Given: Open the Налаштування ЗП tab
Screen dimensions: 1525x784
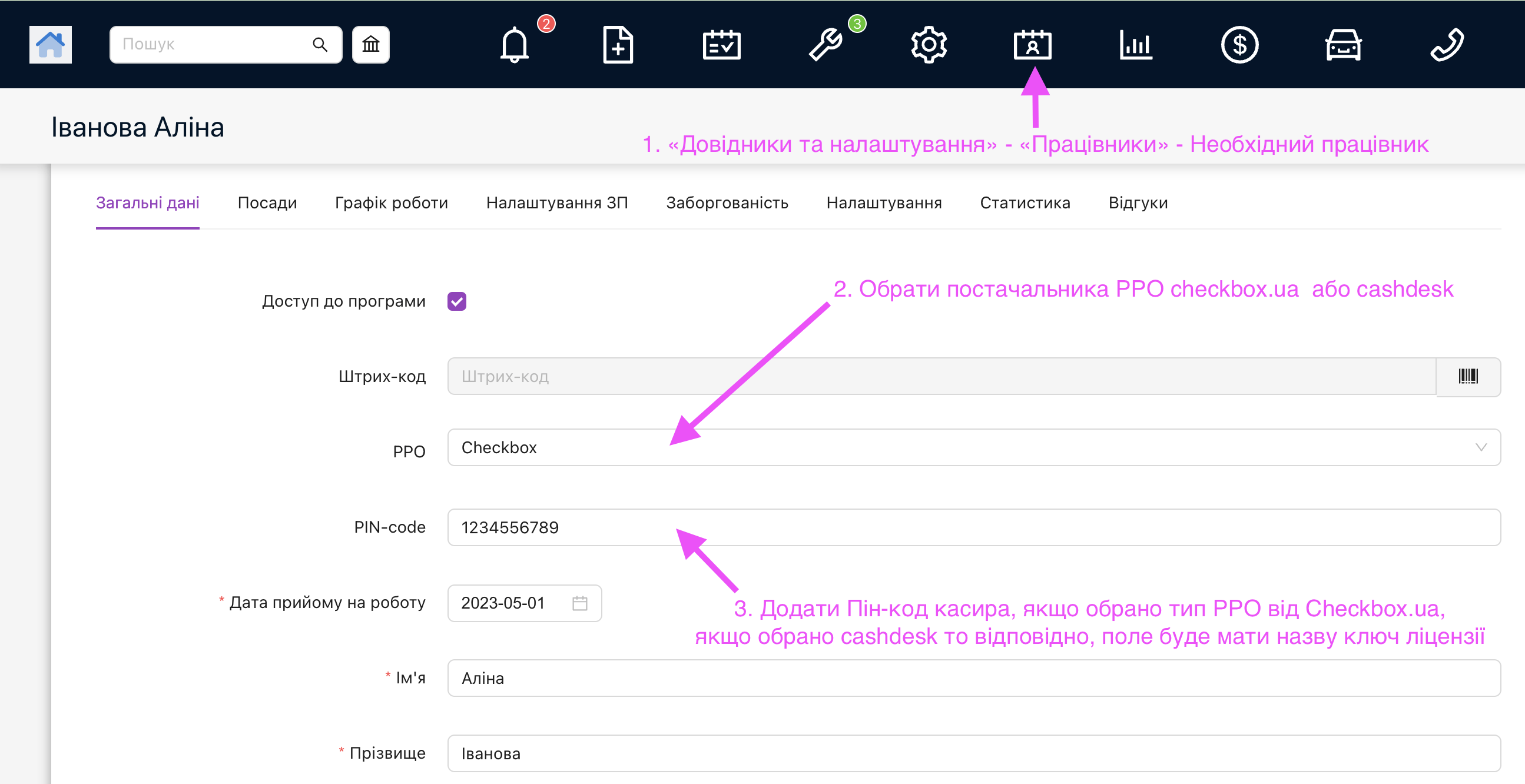Looking at the screenshot, I should 556,203.
